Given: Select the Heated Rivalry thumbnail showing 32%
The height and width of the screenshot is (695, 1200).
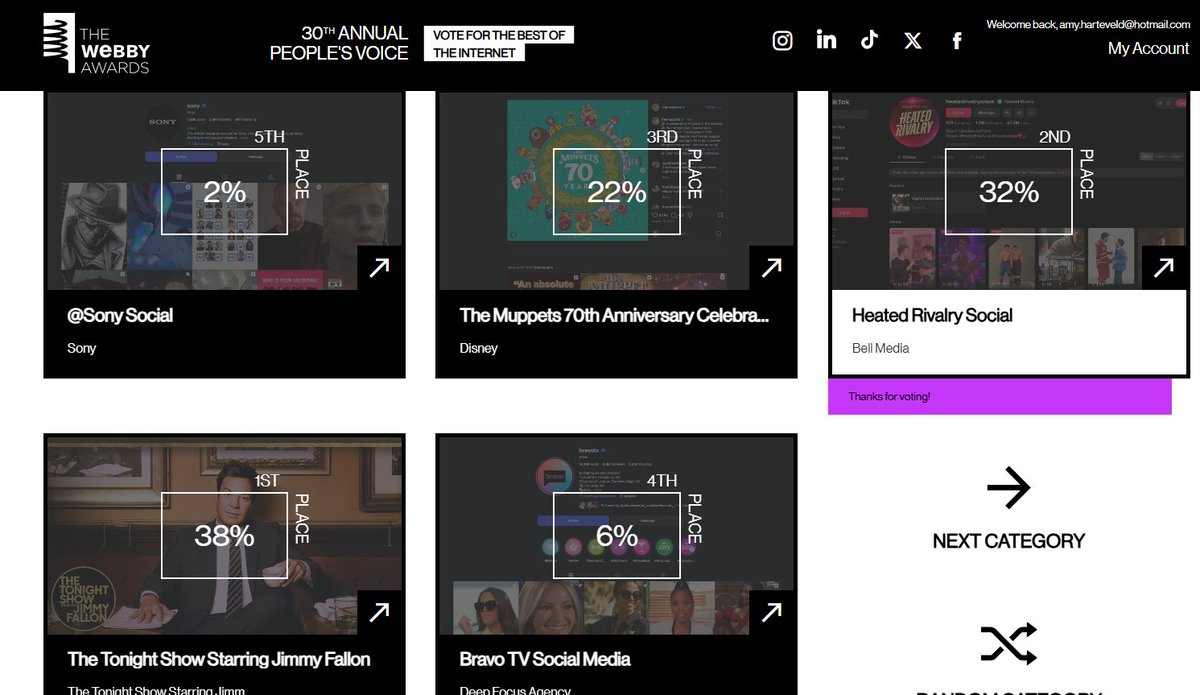Looking at the screenshot, I should tap(1008, 191).
